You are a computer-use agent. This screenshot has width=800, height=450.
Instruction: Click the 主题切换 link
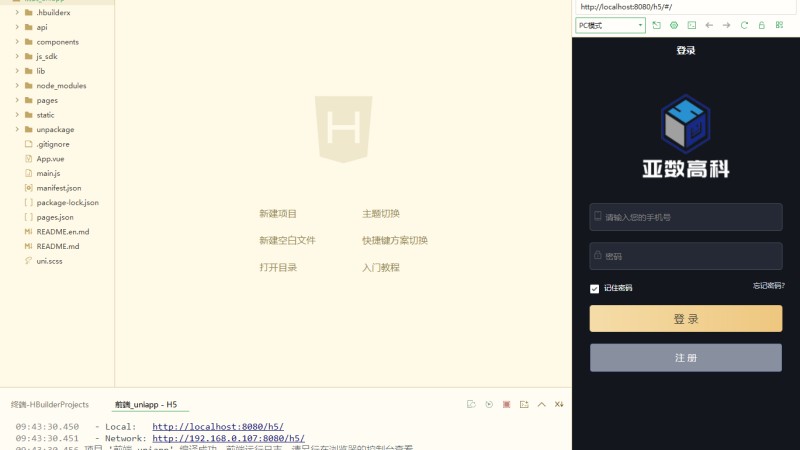pyautogui.click(x=381, y=214)
